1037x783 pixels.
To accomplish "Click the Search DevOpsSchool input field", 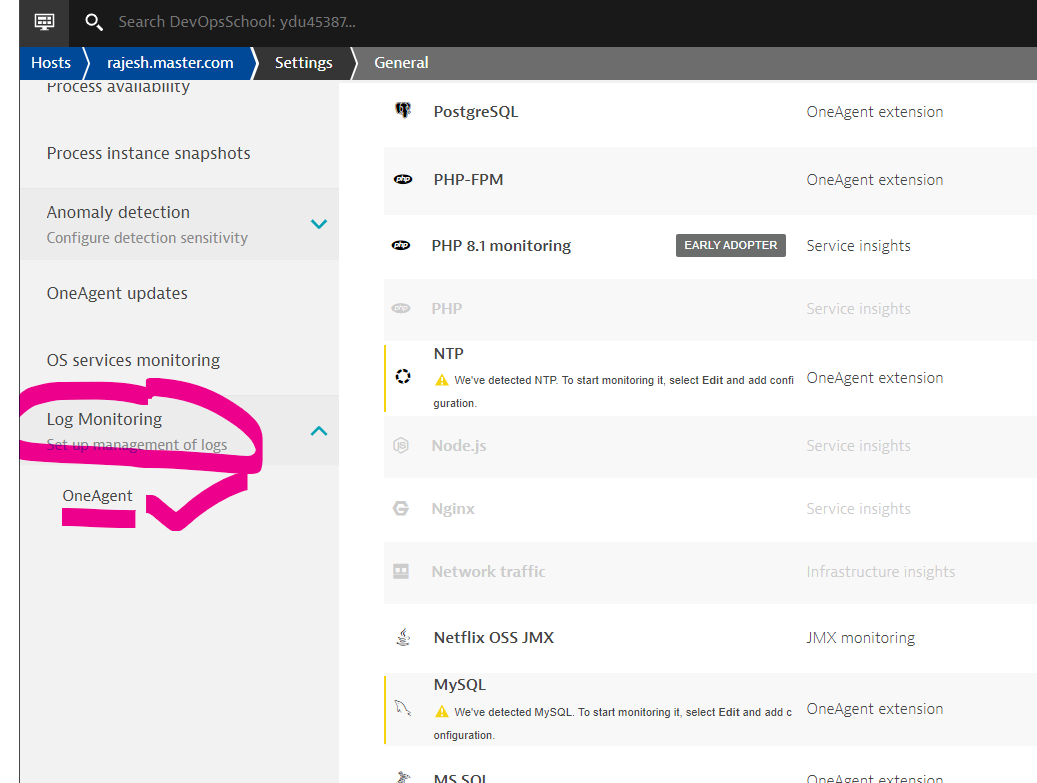I will [237, 22].
